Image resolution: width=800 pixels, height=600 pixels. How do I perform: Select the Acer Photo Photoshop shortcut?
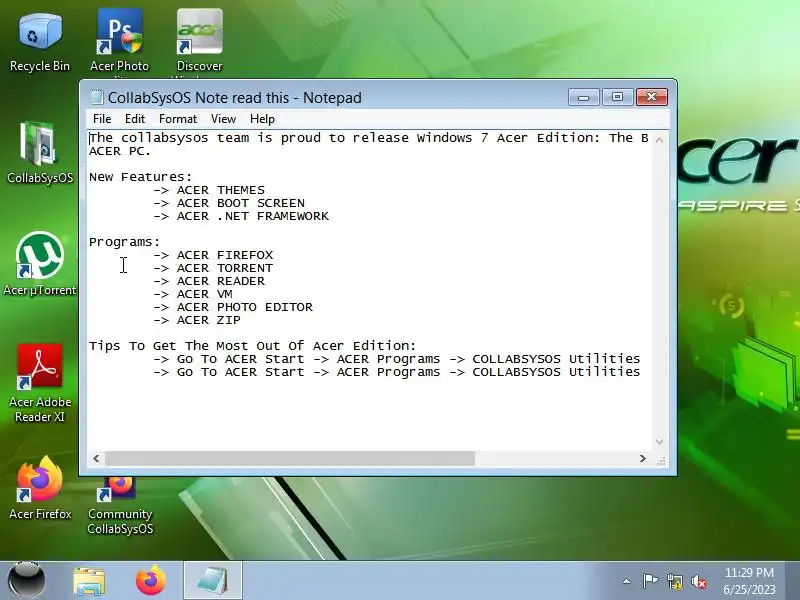click(x=119, y=42)
